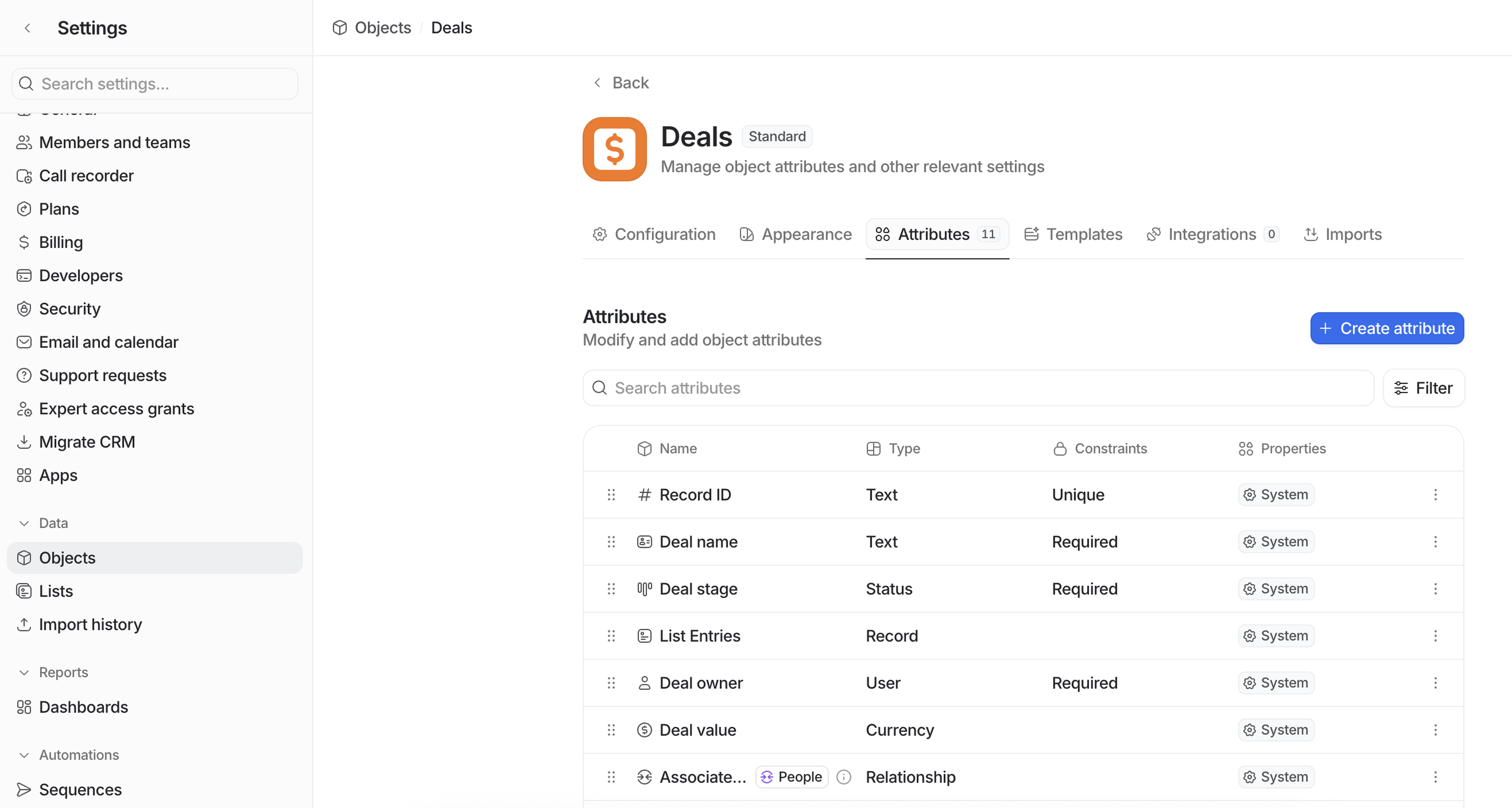The image size is (1512, 808).
Task: Click the orange Deals dollar-sign icon
Action: pyautogui.click(x=614, y=149)
